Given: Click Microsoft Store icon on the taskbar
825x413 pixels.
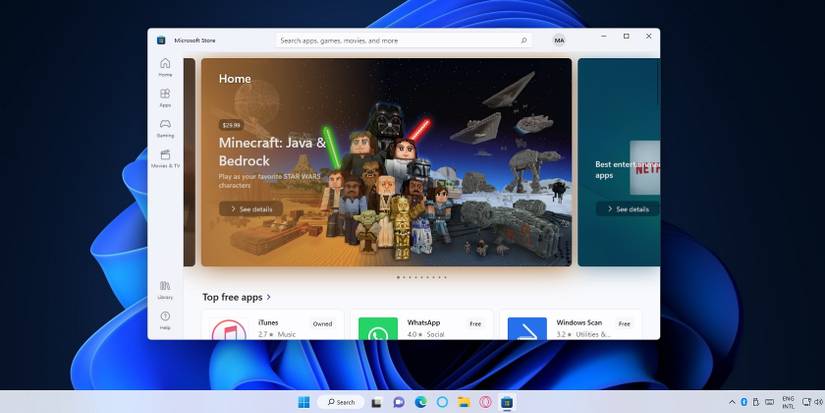Looking at the screenshot, I should coord(507,402).
